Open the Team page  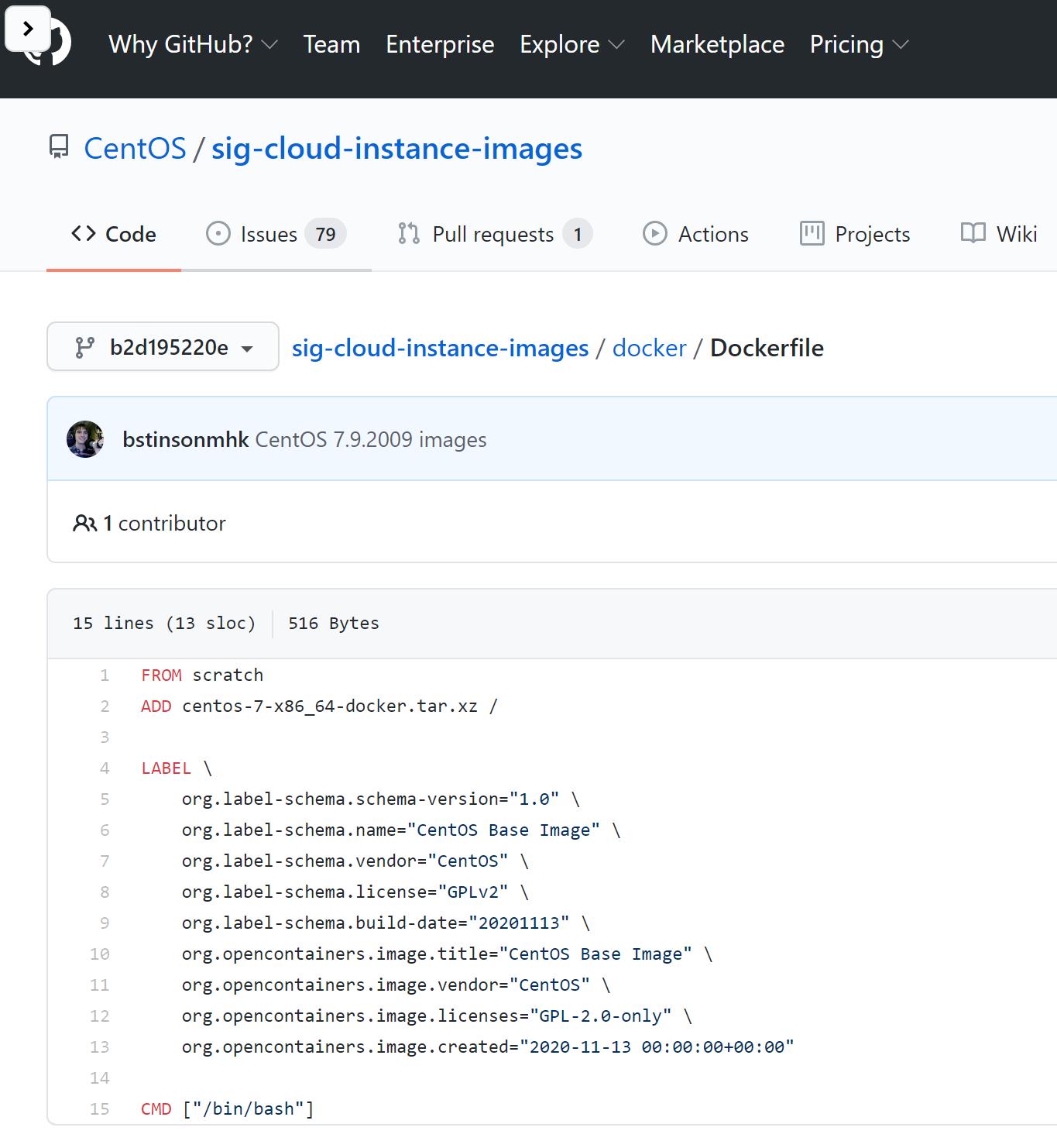tap(331, 44)
